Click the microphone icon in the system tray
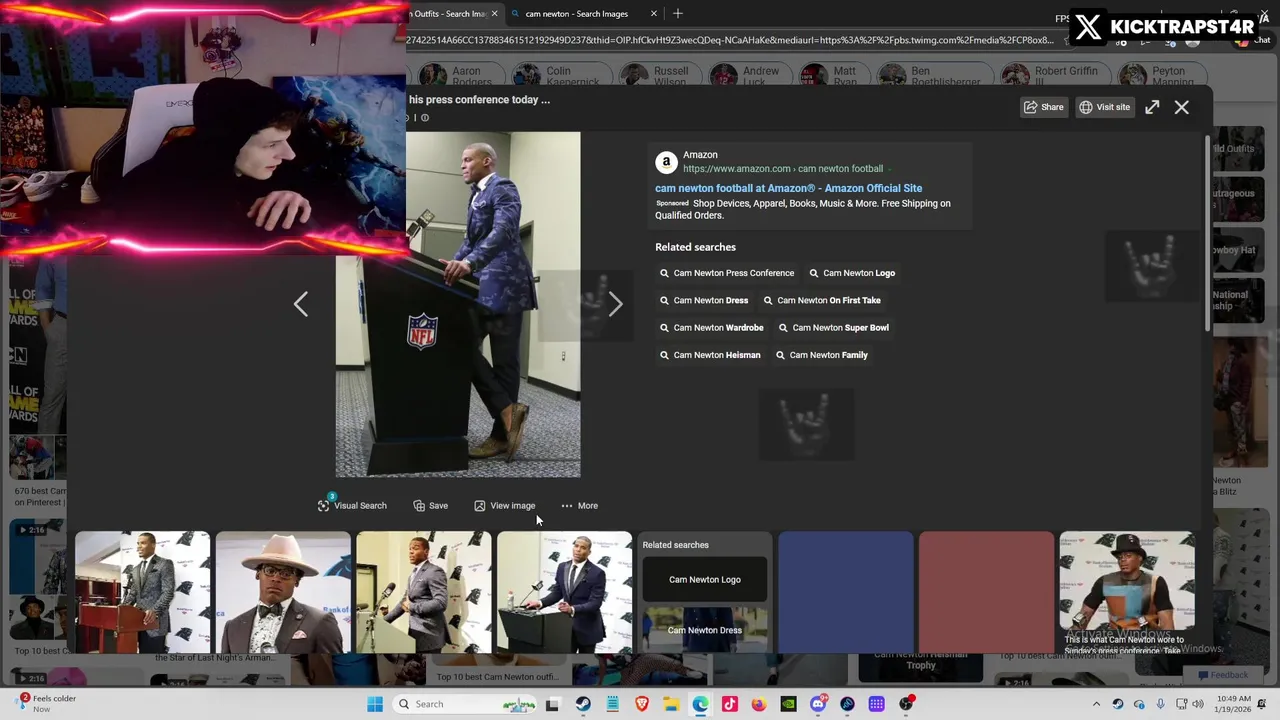This screenshot has width=1280, height=720. 1160,704
